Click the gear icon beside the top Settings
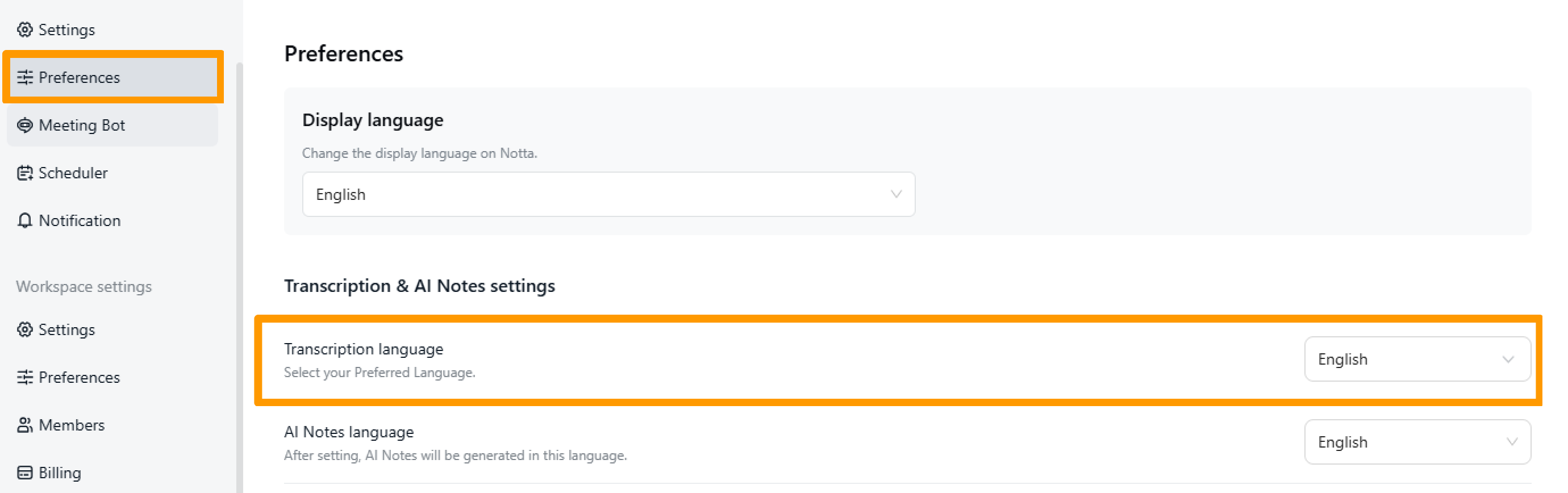This screenshot has width=1568, height=493. click(x=24, y=29)
